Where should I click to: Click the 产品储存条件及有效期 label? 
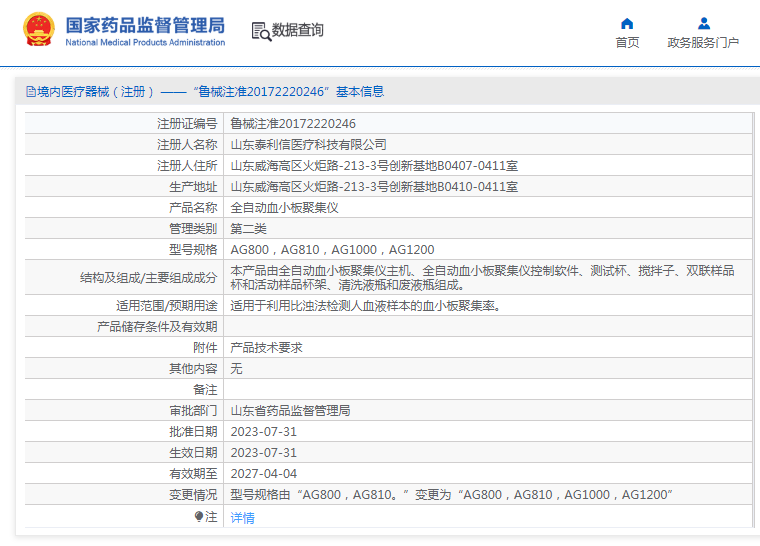click(x=157, y=327)
